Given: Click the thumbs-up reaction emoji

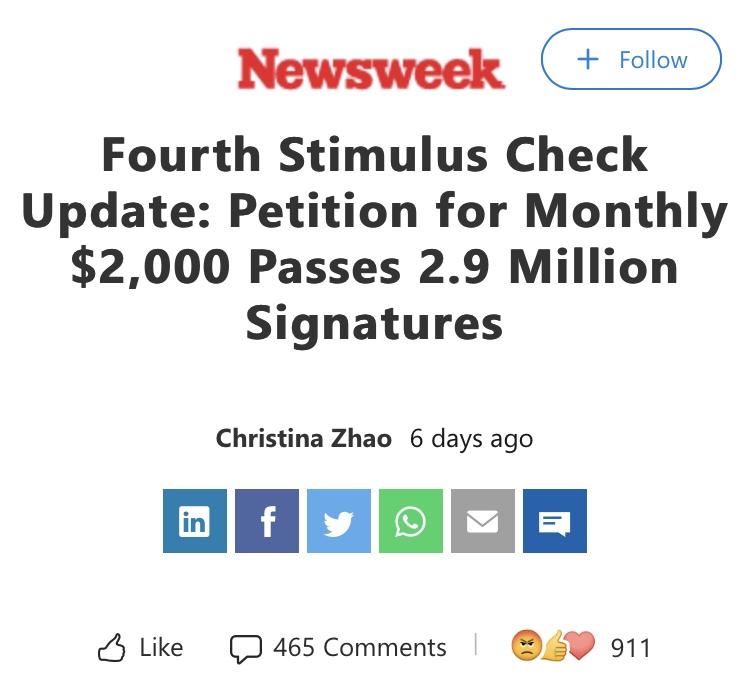Looking at the screenshot, I should [x=553, y=647].
